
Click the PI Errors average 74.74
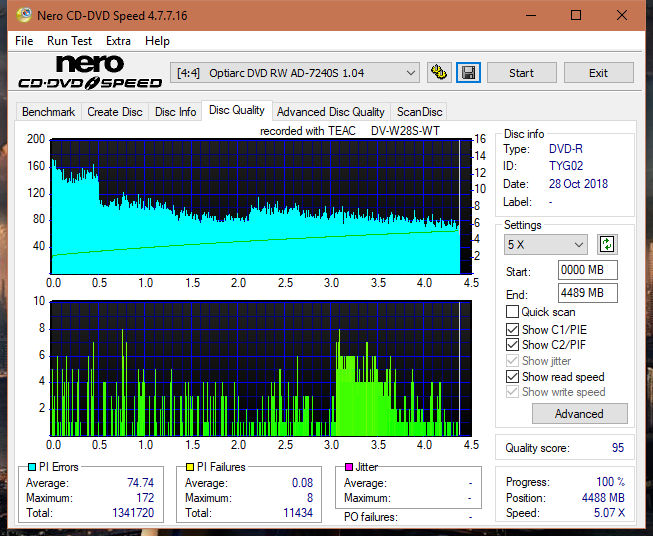click(141, 483)
